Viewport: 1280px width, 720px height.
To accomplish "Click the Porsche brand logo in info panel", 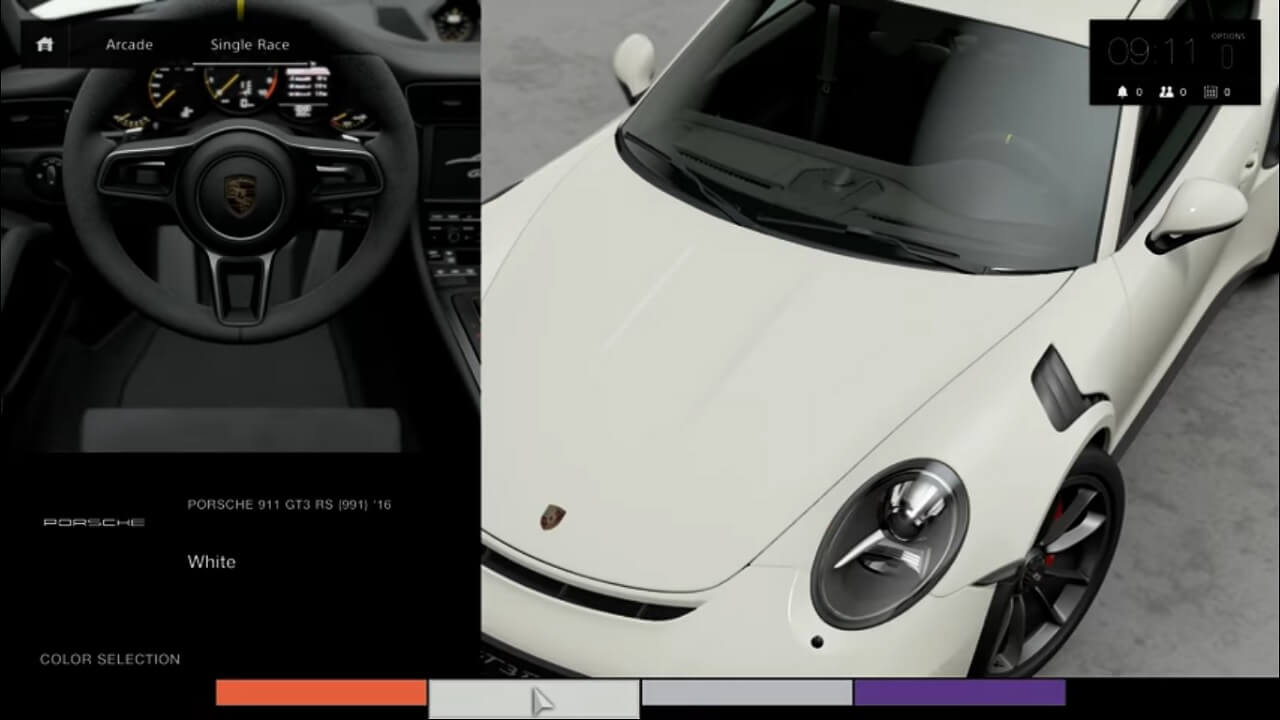I will [x=94, y=522].
